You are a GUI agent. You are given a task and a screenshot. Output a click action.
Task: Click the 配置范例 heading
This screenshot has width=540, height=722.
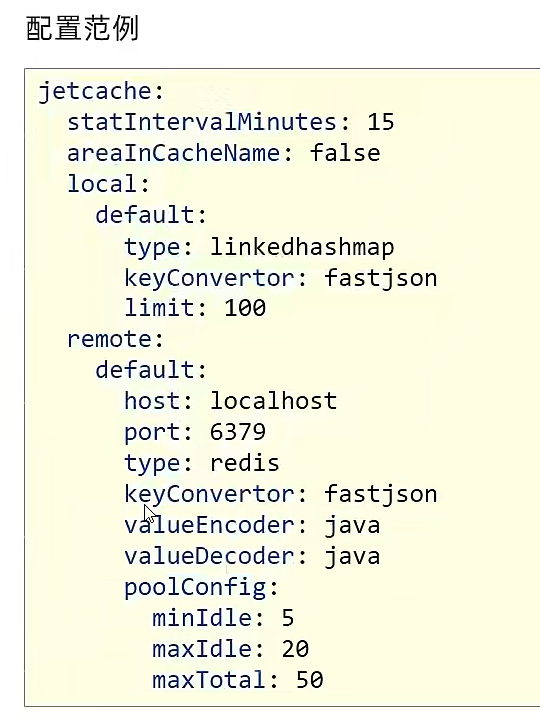82,29
